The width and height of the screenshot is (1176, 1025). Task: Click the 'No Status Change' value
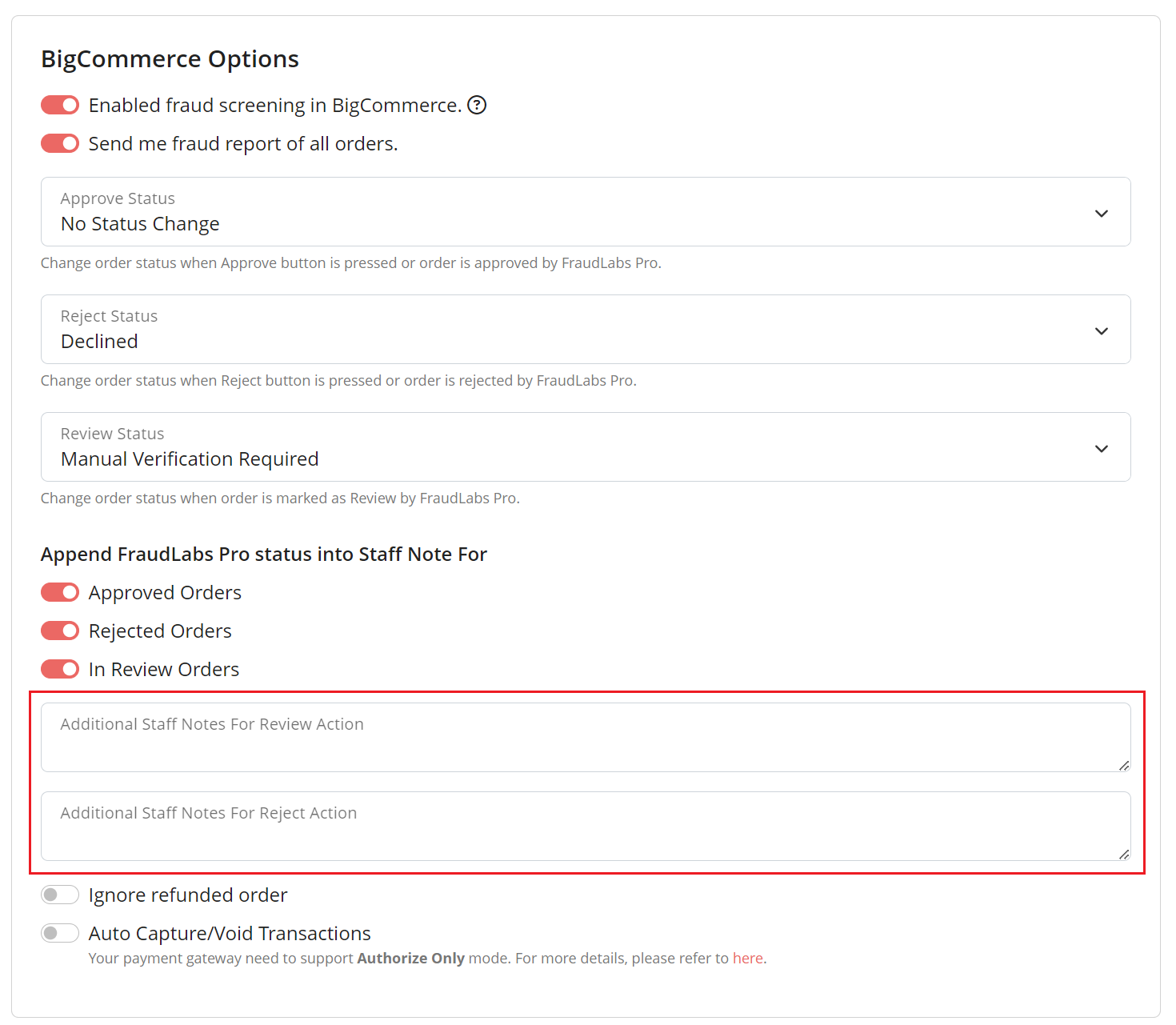point(140,224)
